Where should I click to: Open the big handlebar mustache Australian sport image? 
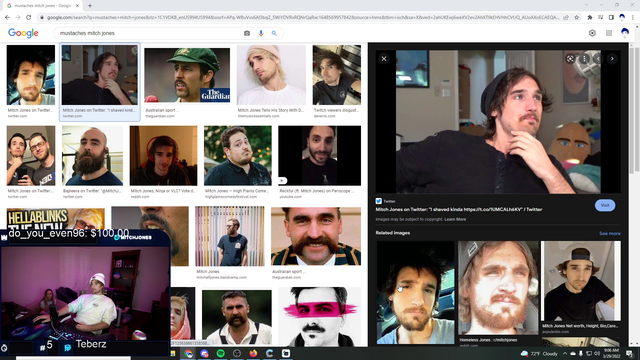[x=316, y=236]
